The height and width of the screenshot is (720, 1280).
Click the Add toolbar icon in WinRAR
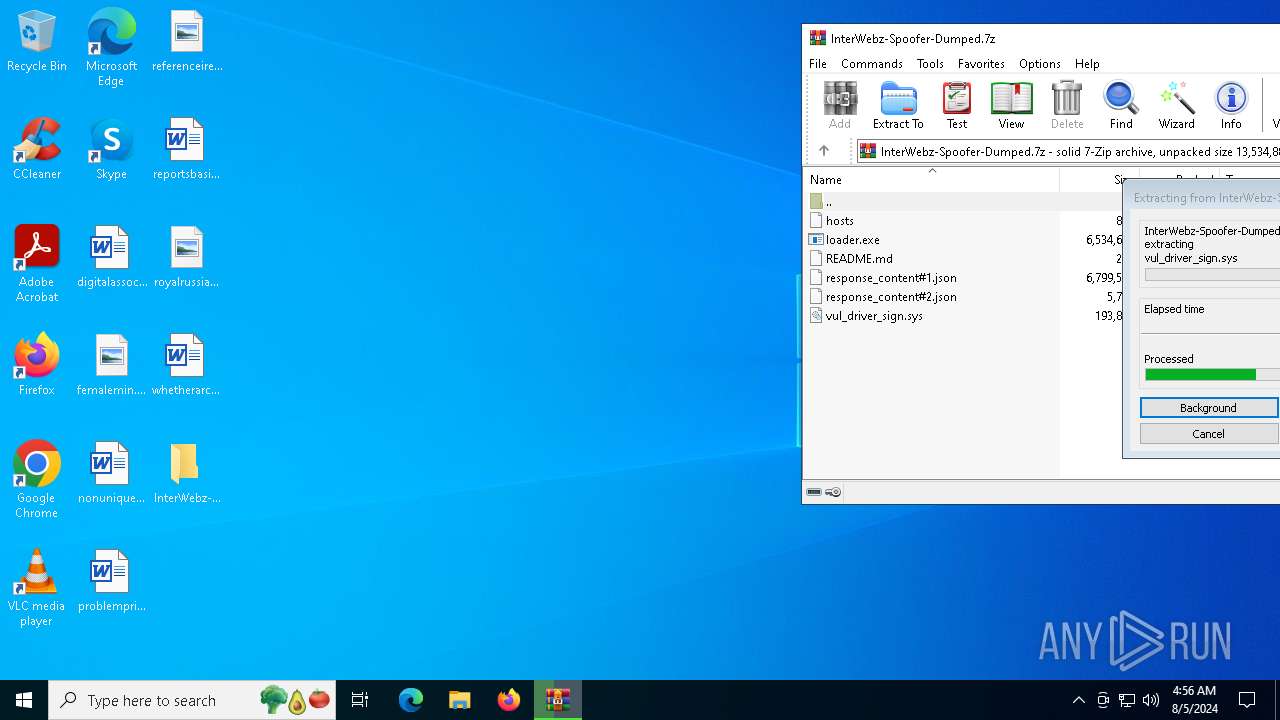click(840, 105)
